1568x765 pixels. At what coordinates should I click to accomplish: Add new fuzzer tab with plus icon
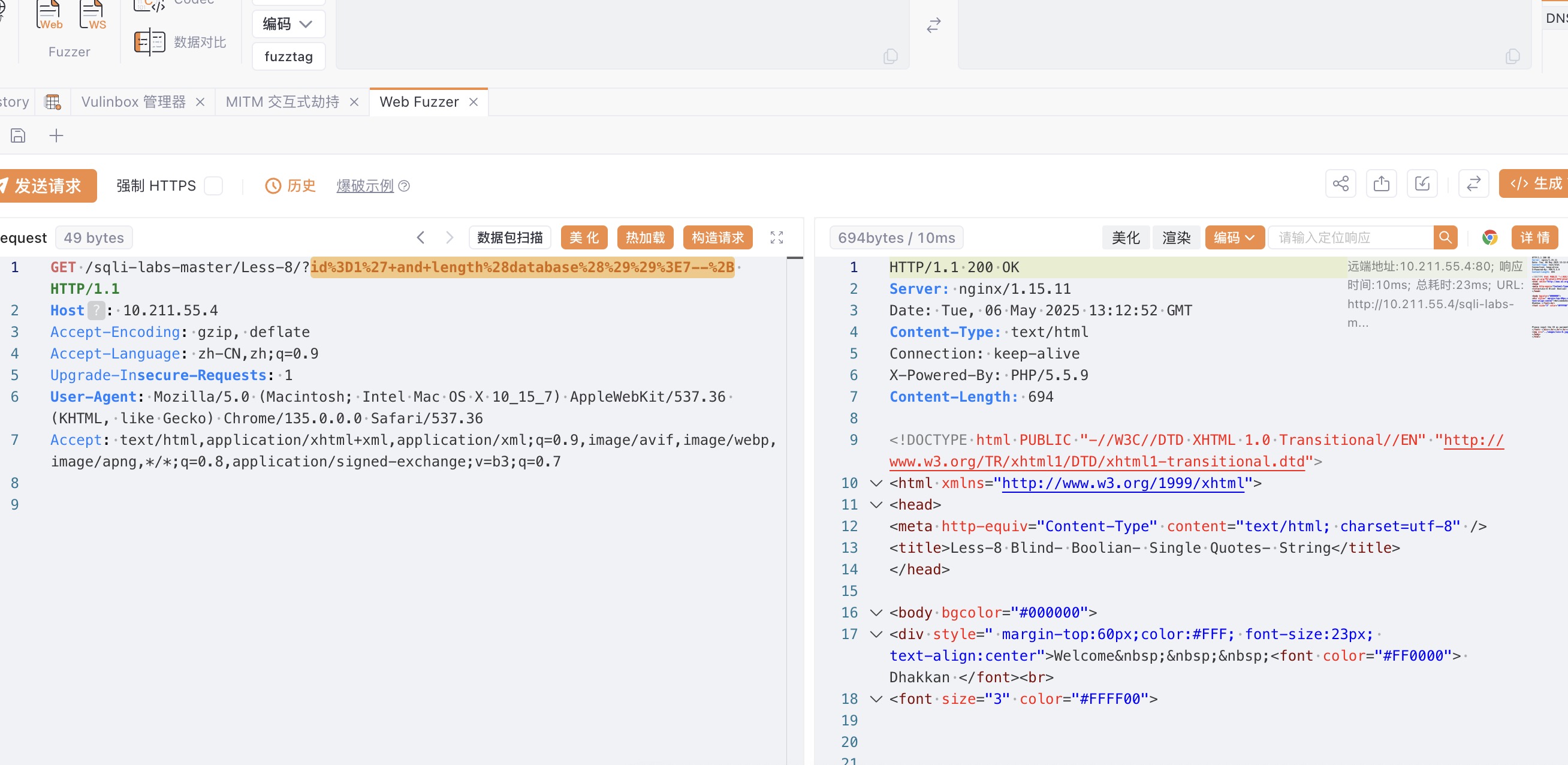[x=56, y=135]
